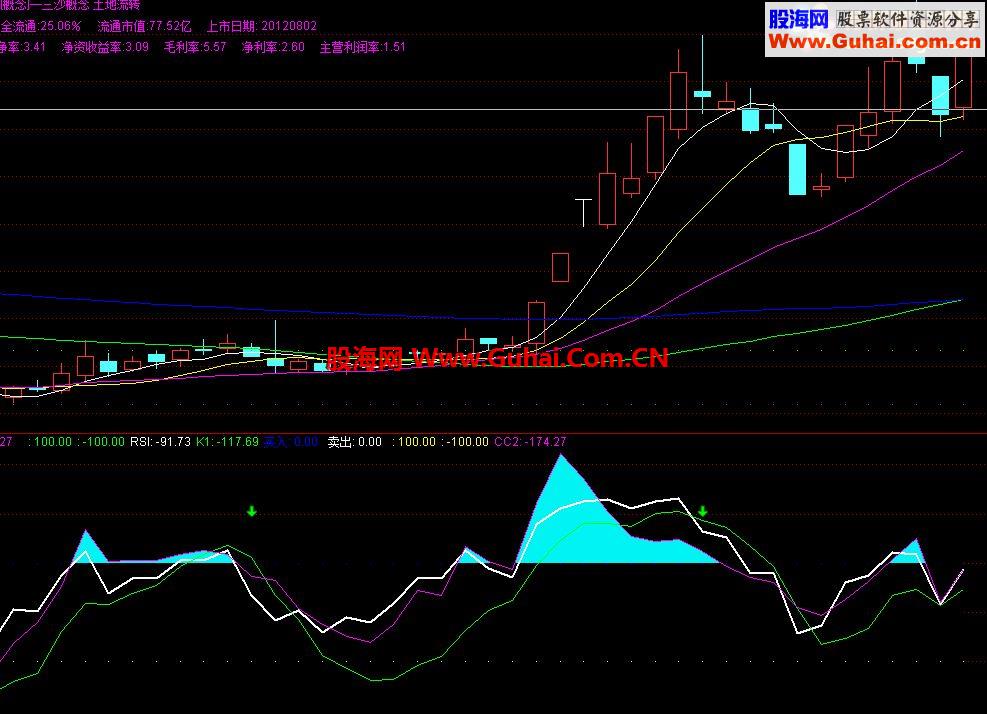The image size is (987, 714).
Task: Select the 主营利润率:1.51 figure
Action: pos(363,47)
